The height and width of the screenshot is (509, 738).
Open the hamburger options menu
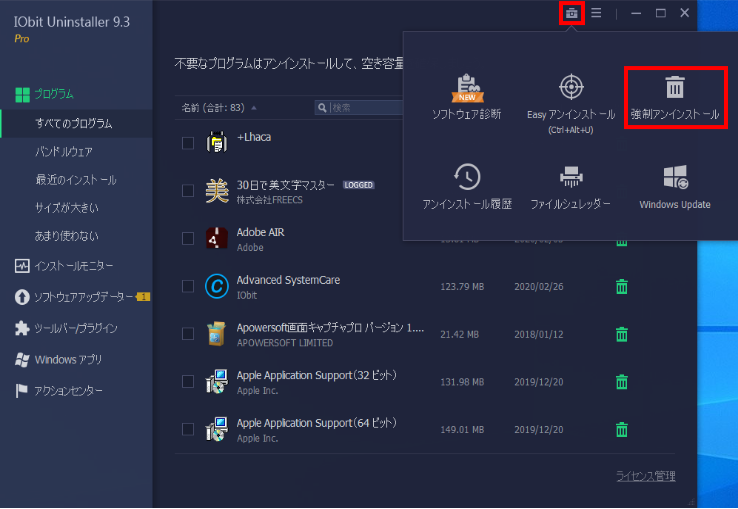596,13
